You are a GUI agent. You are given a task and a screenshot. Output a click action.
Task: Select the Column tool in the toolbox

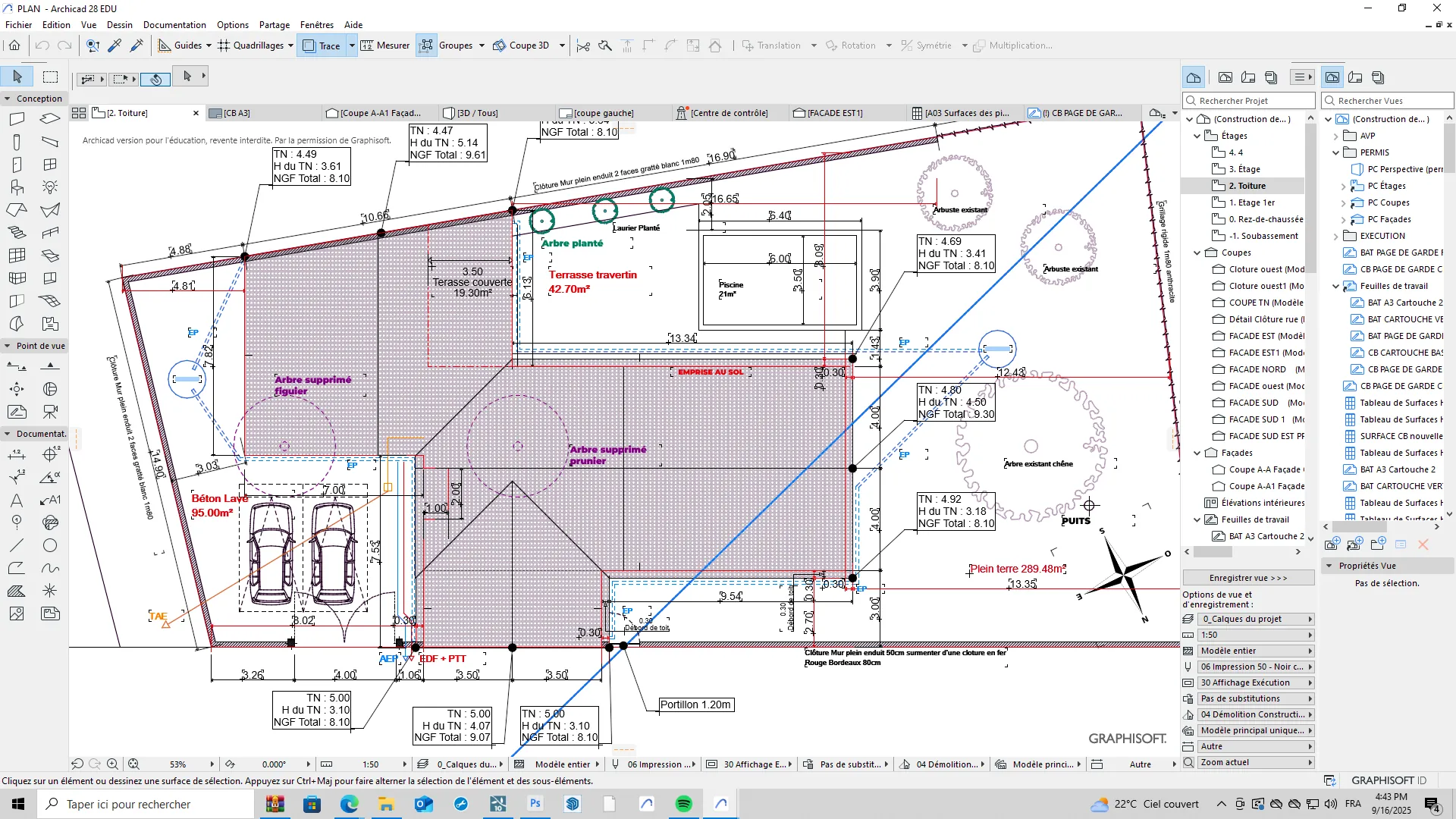click(x=17, y=142)
